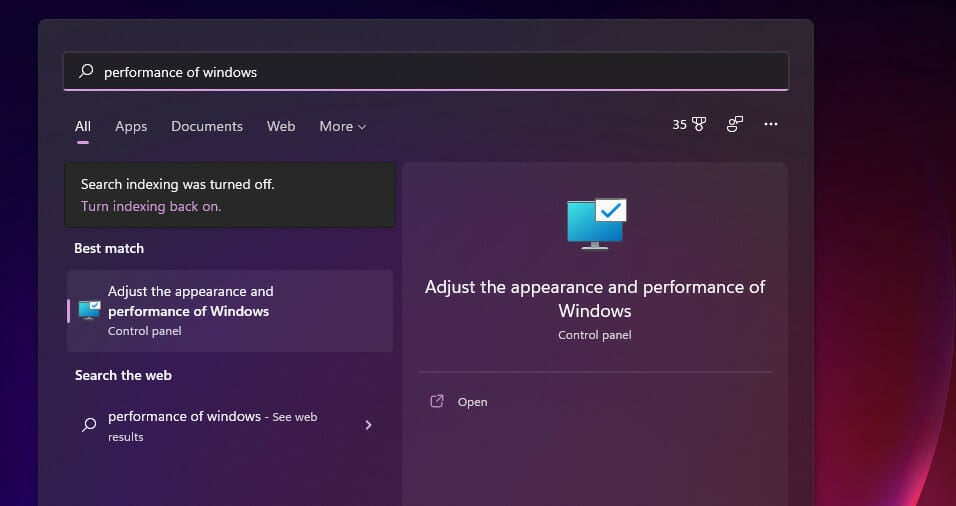Open 'Adjust the appearance and performance of Windows' best match

[230, 311]
